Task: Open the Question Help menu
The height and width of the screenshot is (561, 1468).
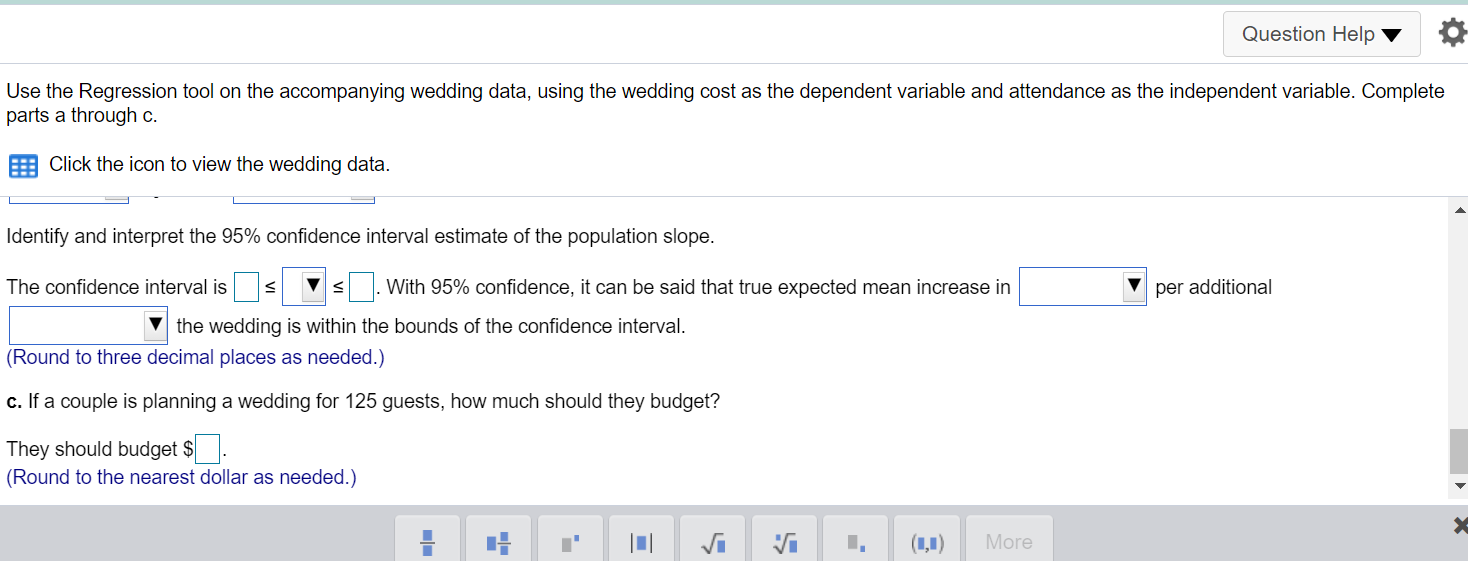Action: click(1321, 34)
